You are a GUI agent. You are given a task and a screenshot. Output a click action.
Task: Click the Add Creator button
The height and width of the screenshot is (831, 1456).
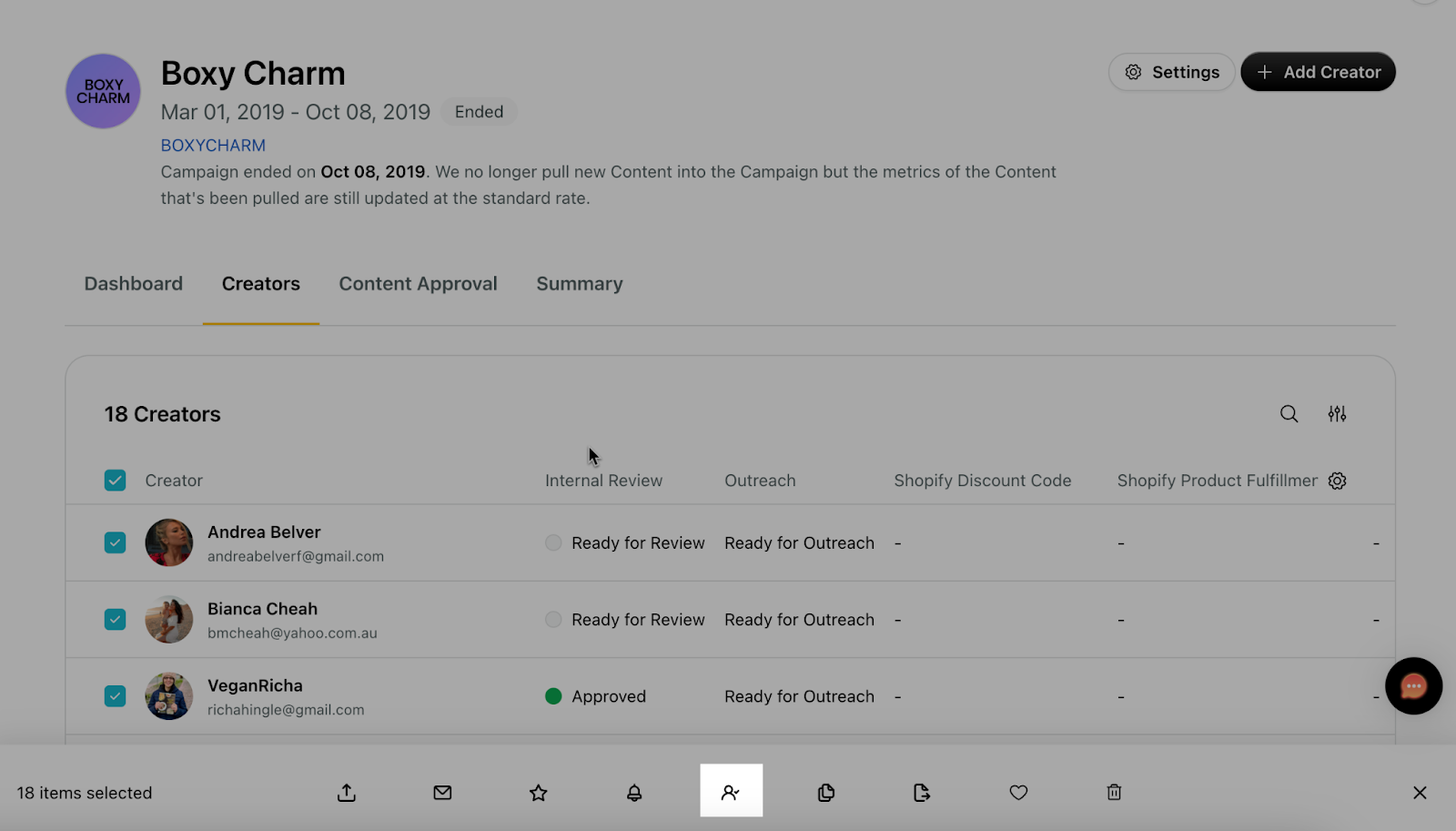click(x=1318, y=72)
